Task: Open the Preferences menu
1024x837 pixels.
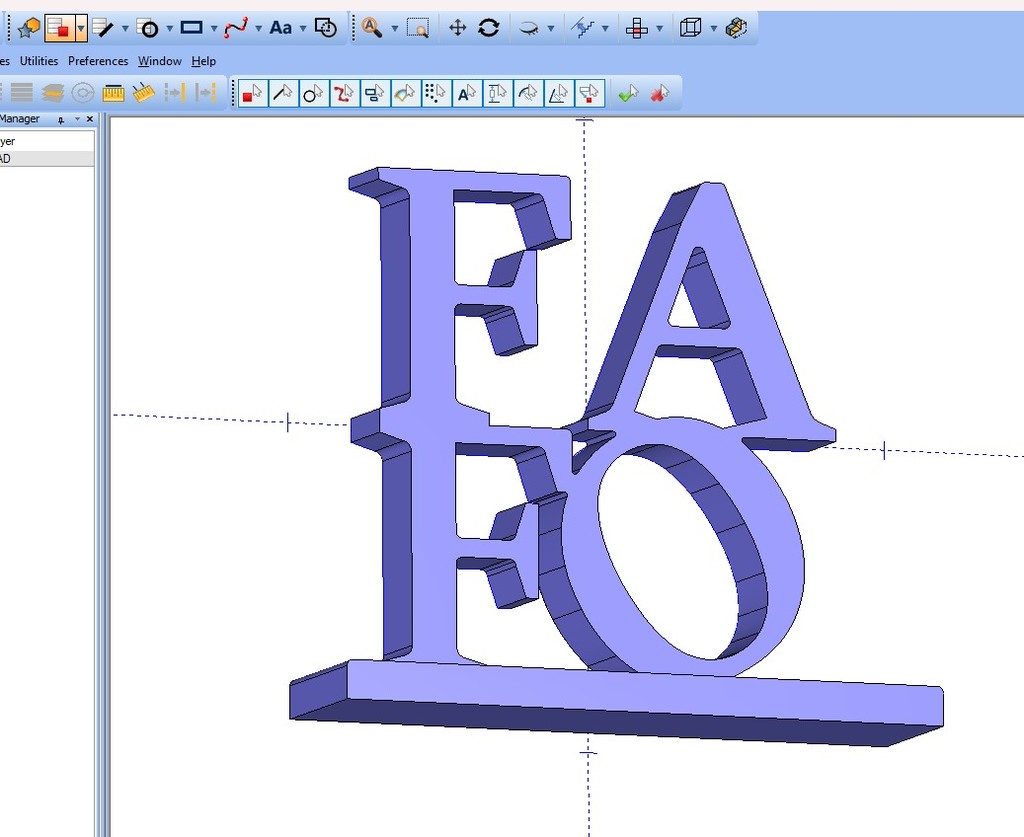Action: point(98,61)
